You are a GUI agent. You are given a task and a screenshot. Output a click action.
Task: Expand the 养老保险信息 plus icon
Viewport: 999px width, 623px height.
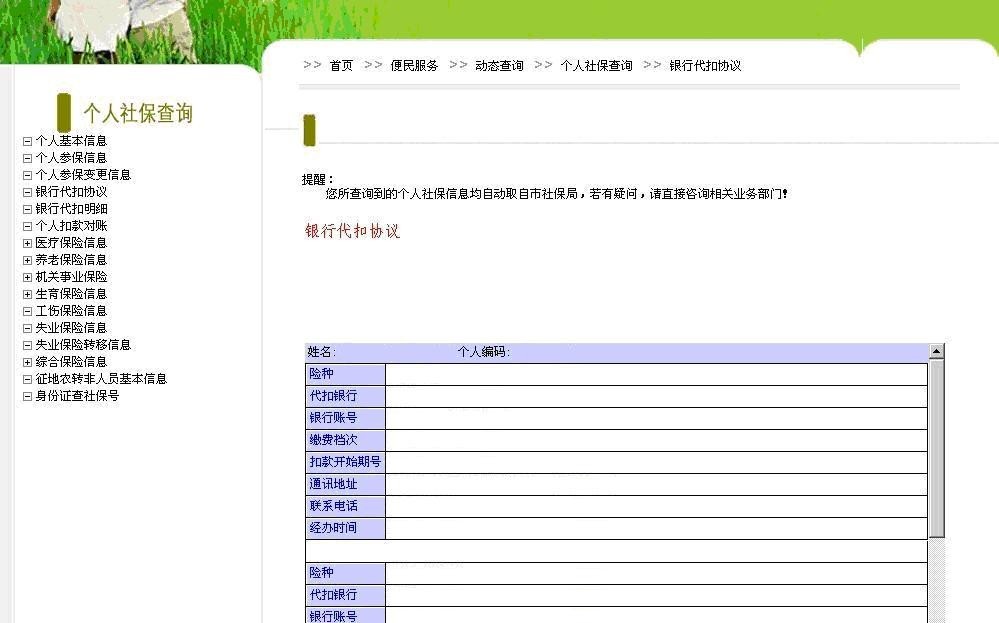tap(27, 260)
